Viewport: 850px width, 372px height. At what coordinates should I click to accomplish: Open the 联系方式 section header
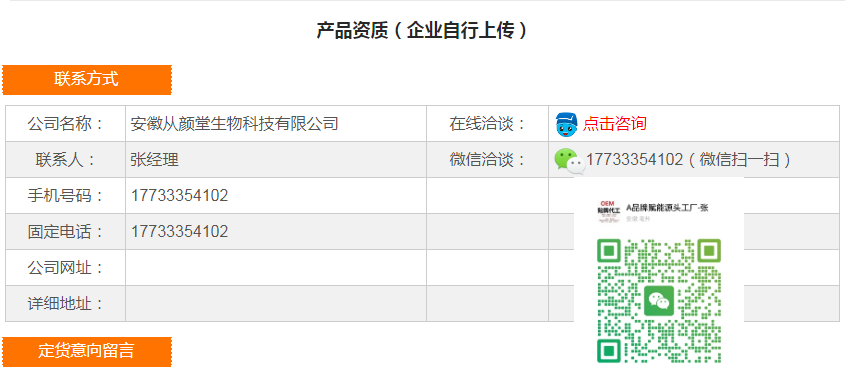(87, 80)
